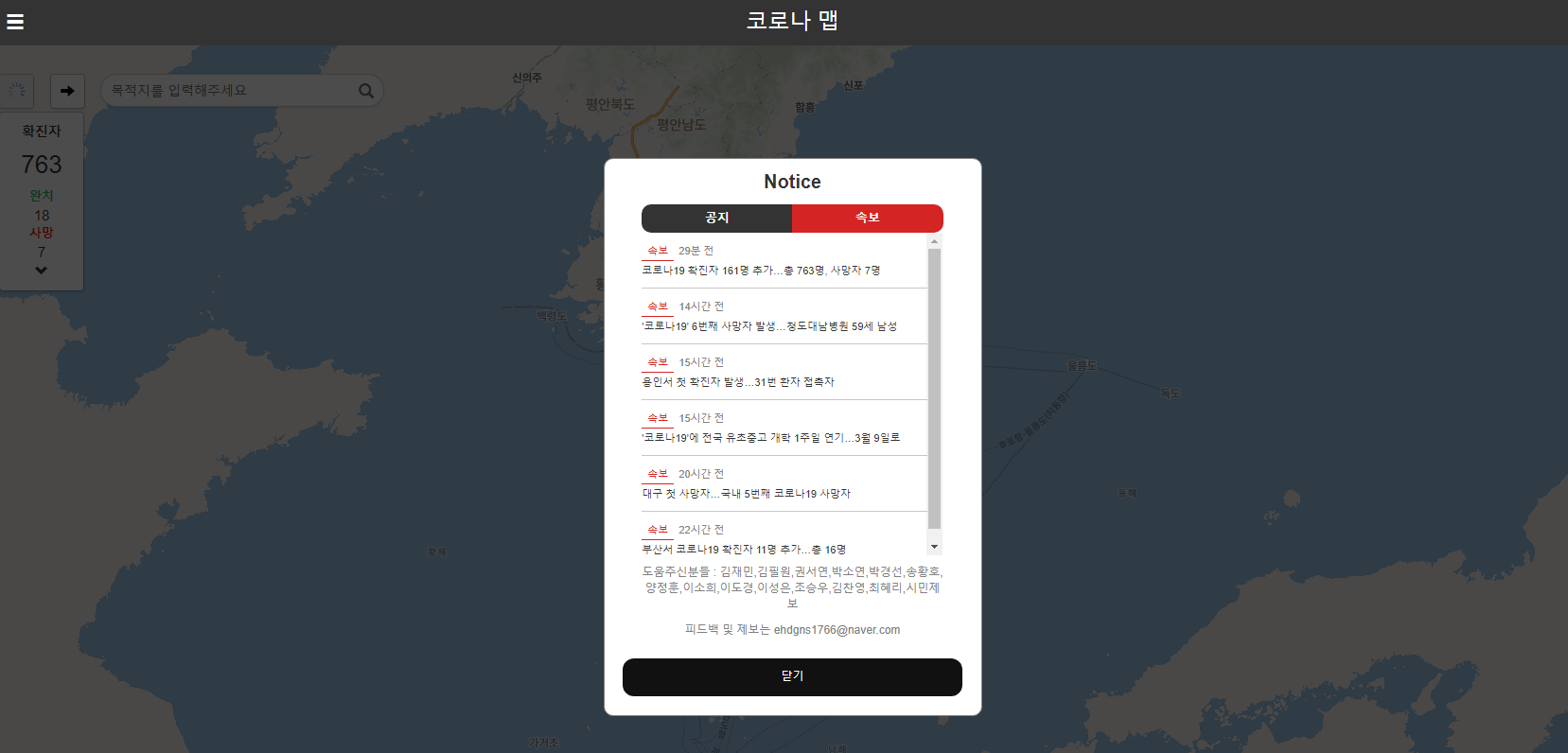Close the notice with 닫기 button

coord(792,677)
